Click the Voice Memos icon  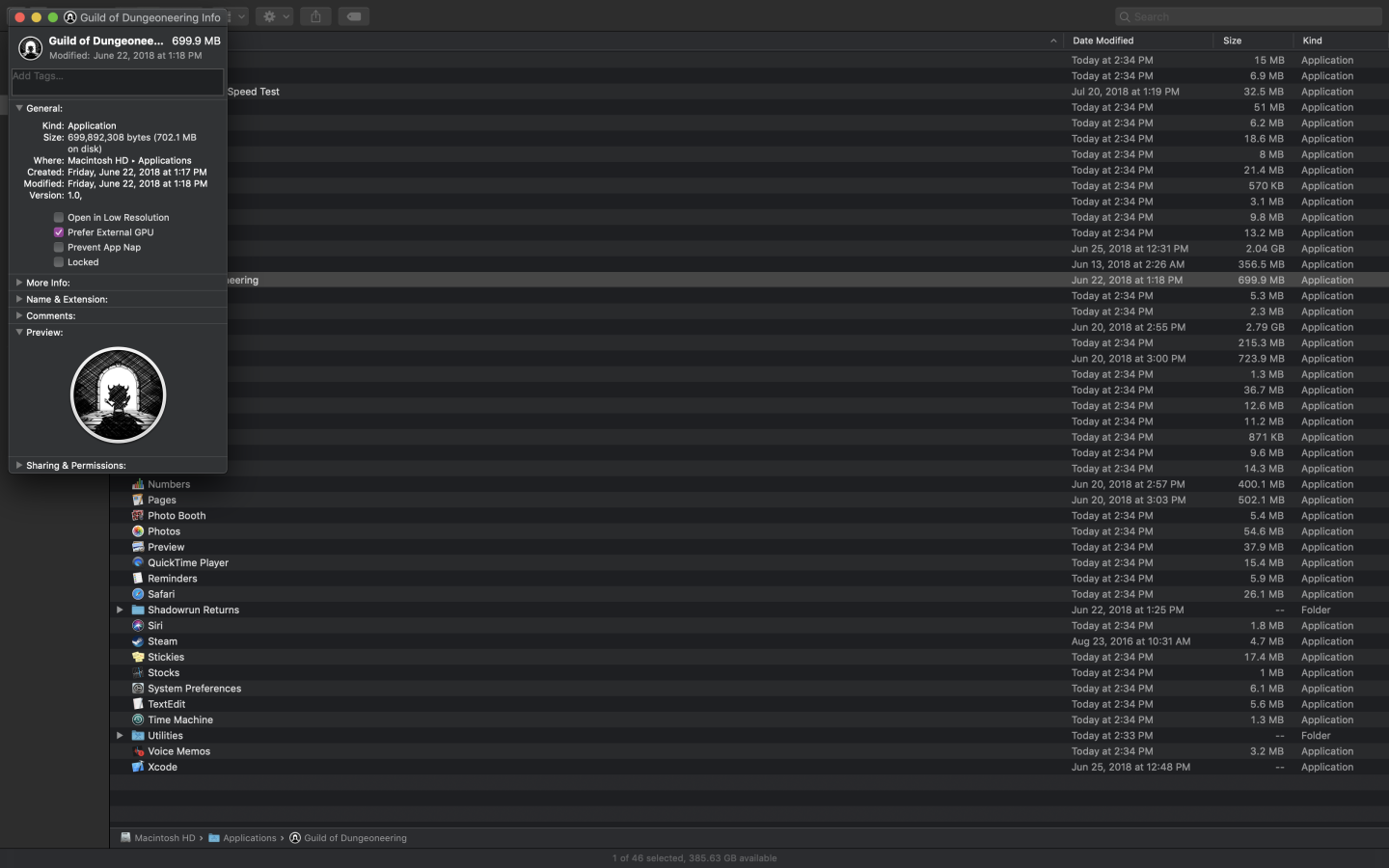tap(138, 751)
